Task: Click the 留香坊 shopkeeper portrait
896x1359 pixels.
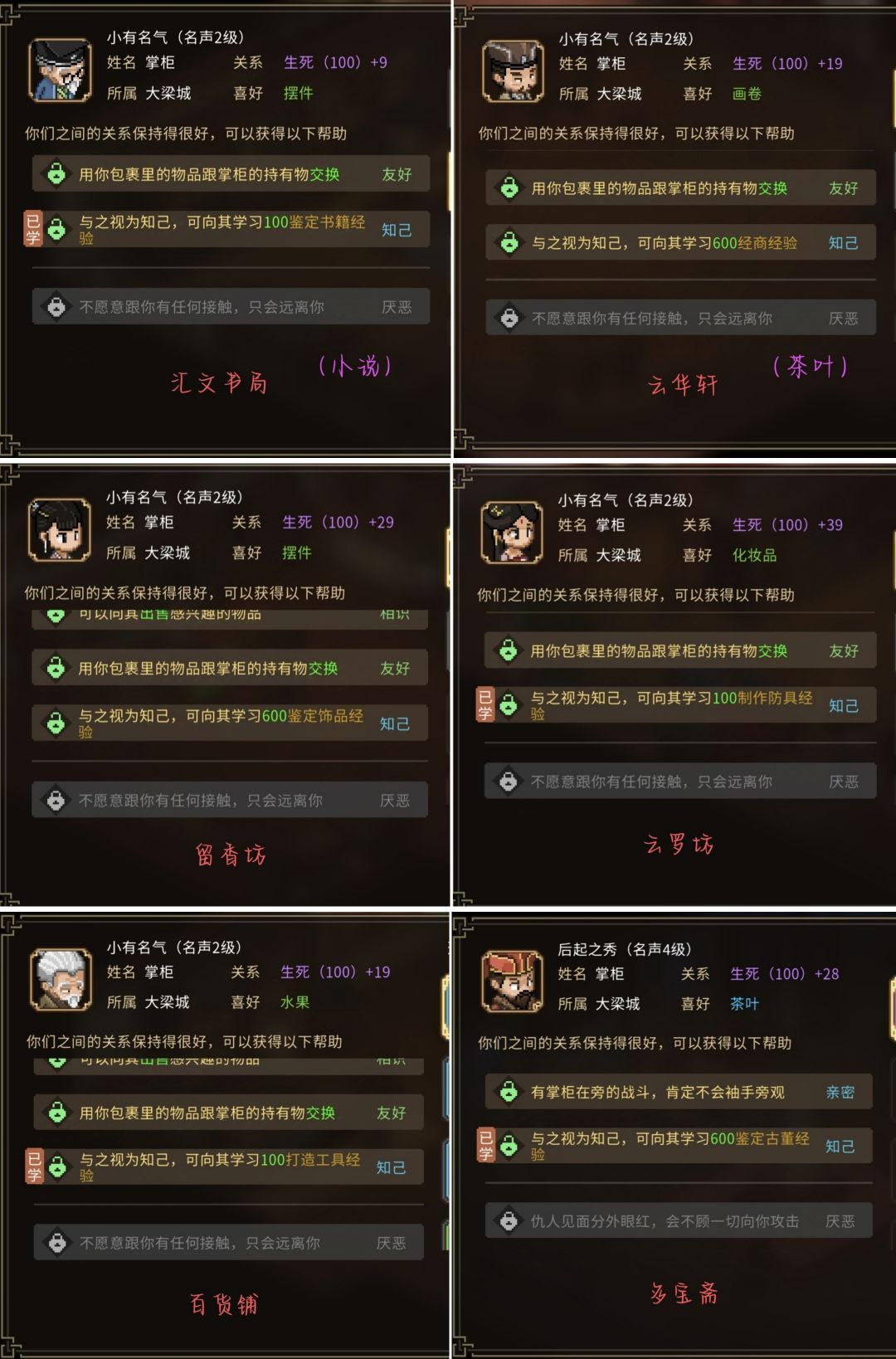Action: [x=59, y=529]
